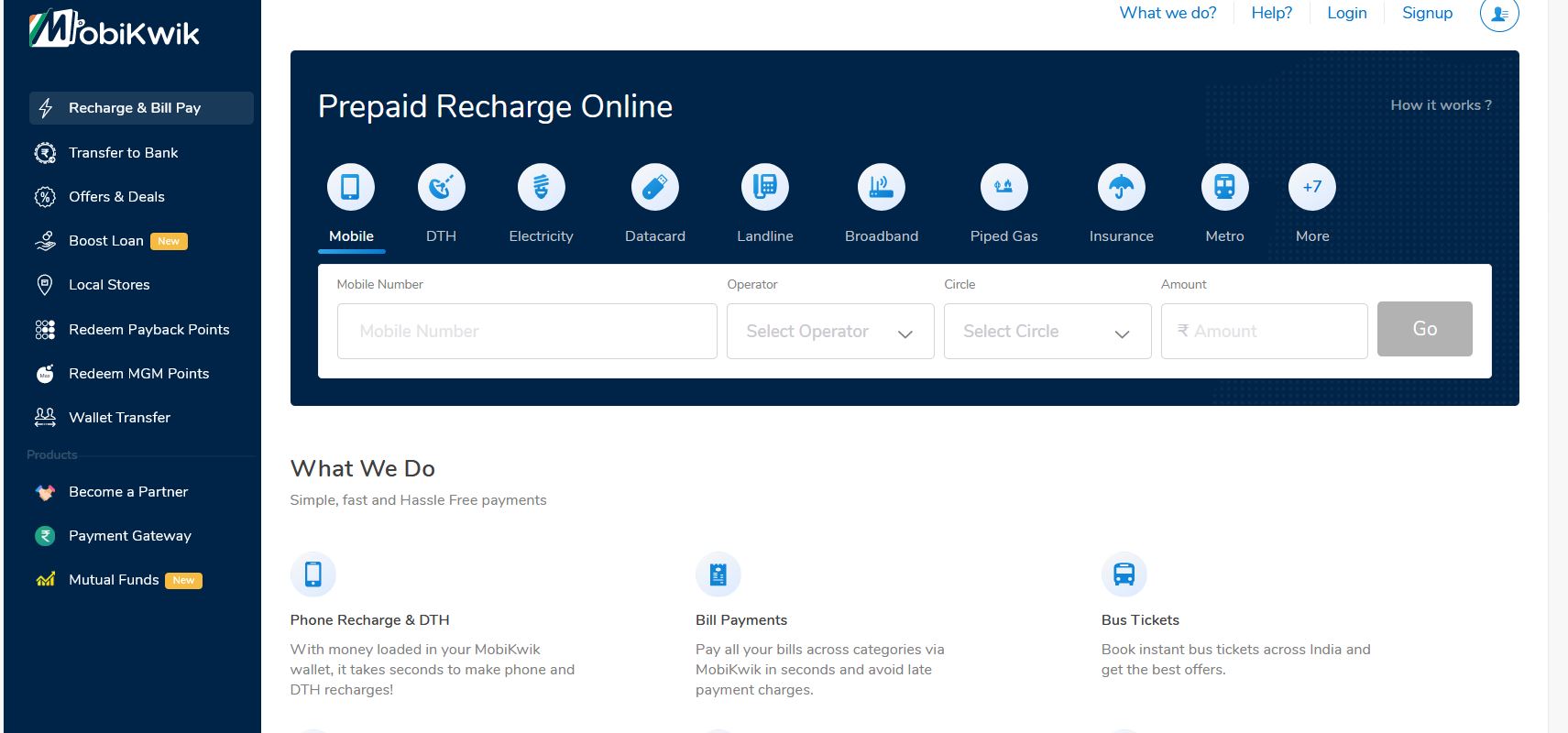Open the What we do? link

(x=1168, y=13)
